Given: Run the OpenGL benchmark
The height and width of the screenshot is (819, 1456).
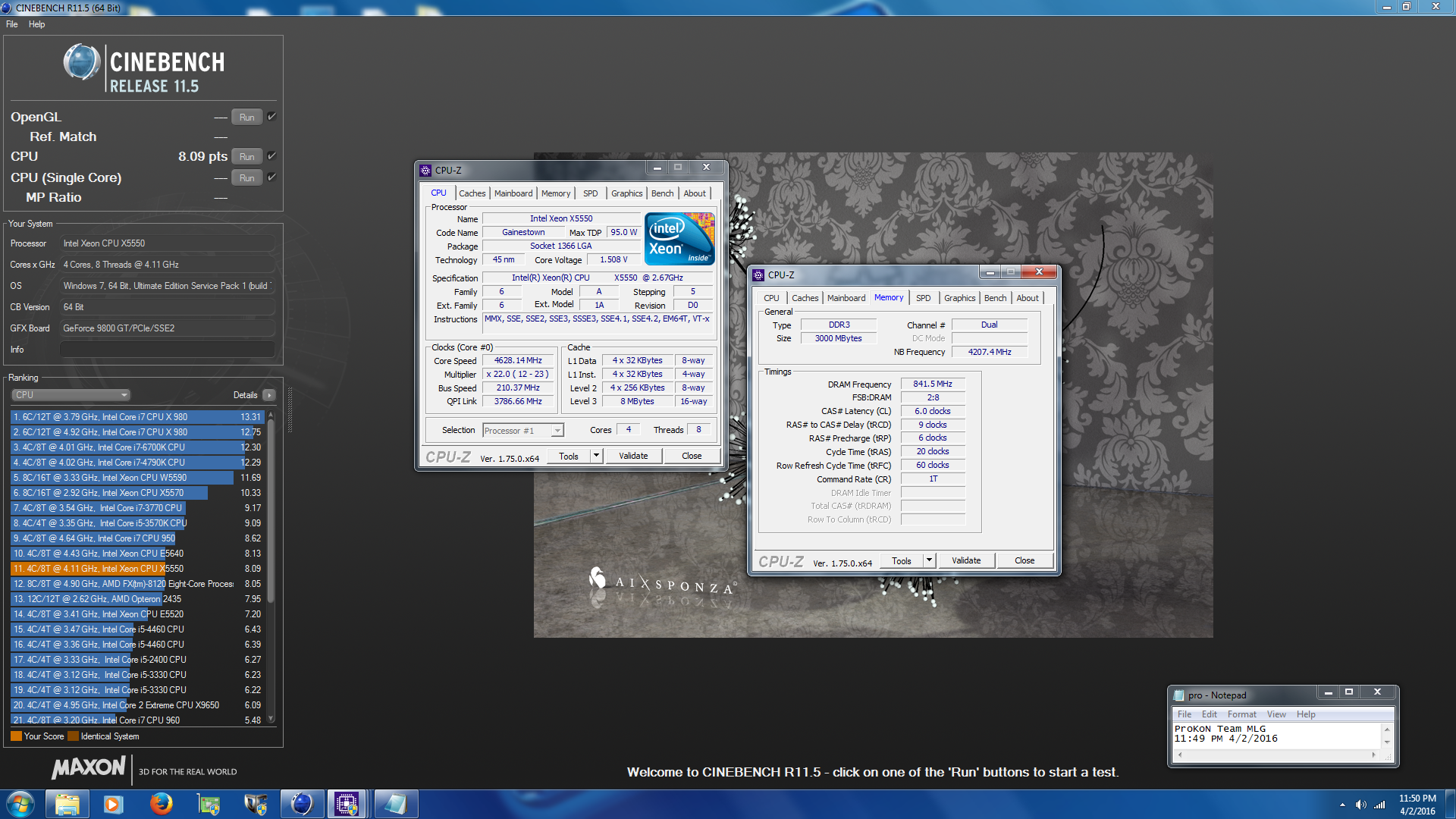Looking at the screenshot, I should [x=246, y=117].
